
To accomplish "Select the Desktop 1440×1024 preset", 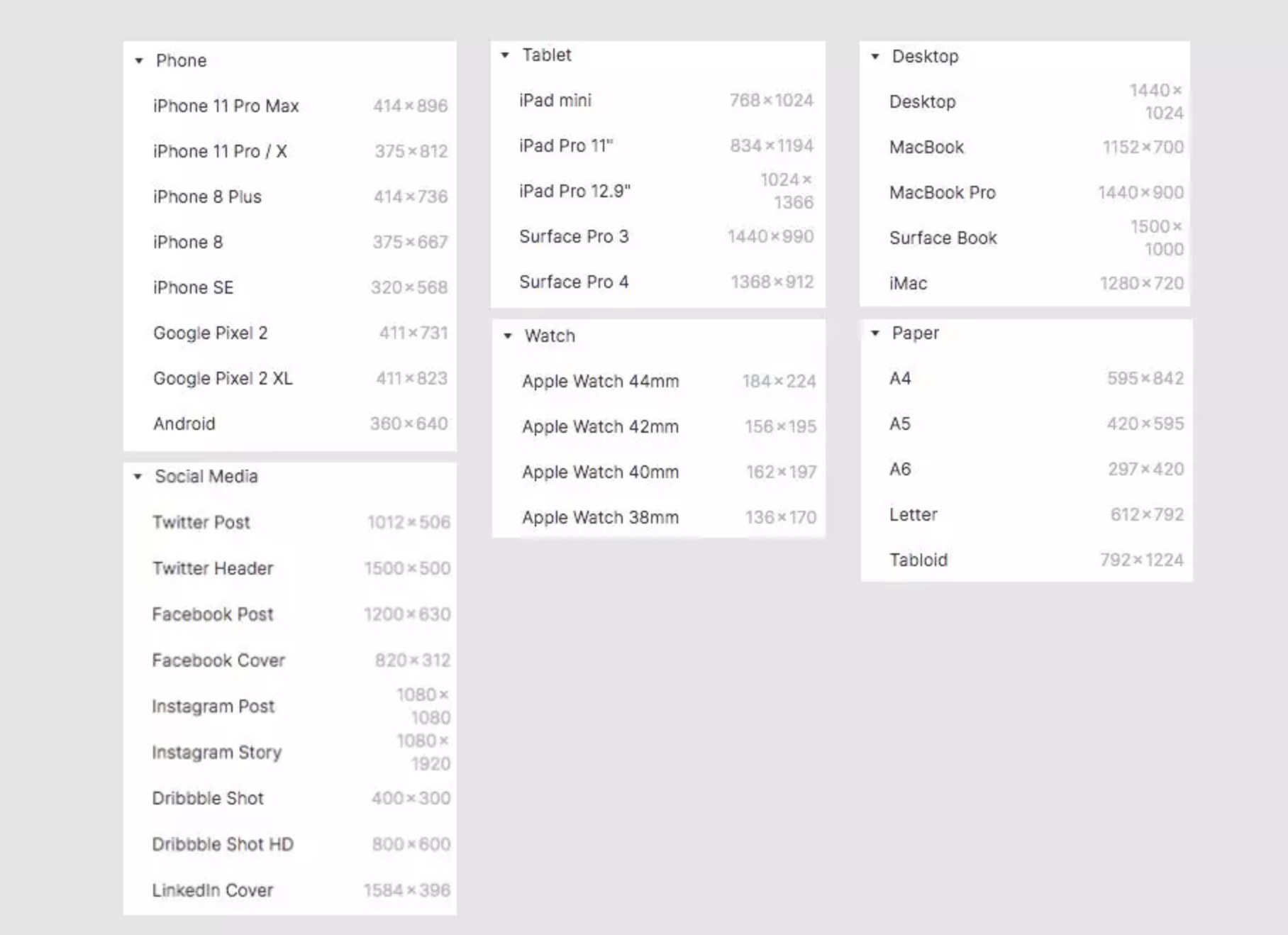I will tap(1025, 102).
